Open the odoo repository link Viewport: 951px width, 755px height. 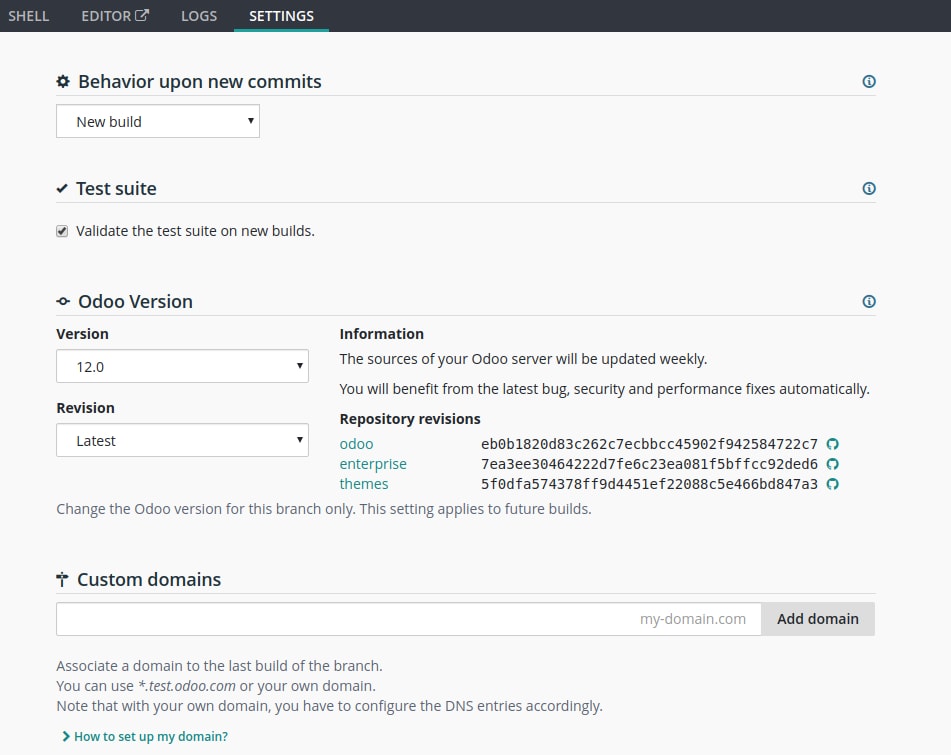pyautogui.click(x=356, y=444)
